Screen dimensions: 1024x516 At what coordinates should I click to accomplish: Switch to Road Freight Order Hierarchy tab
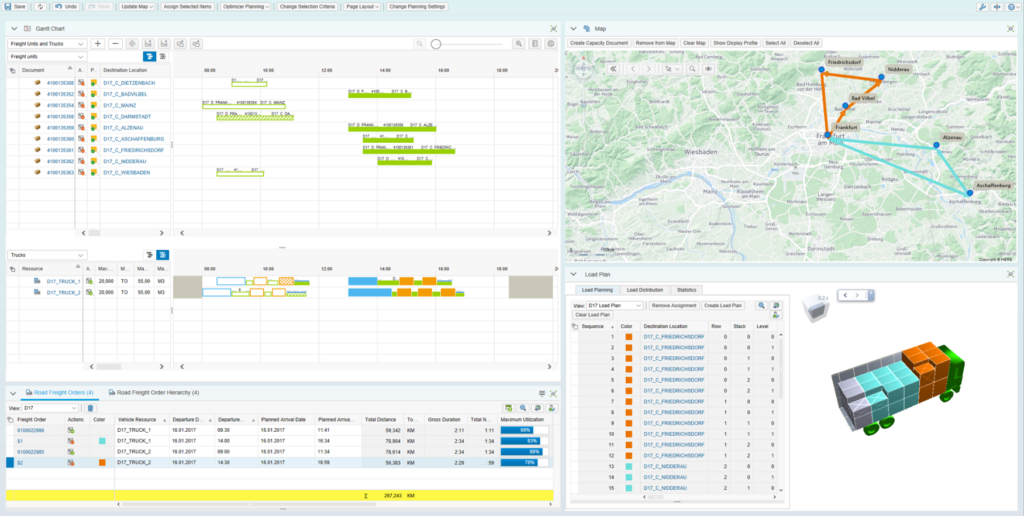(154, 393)
